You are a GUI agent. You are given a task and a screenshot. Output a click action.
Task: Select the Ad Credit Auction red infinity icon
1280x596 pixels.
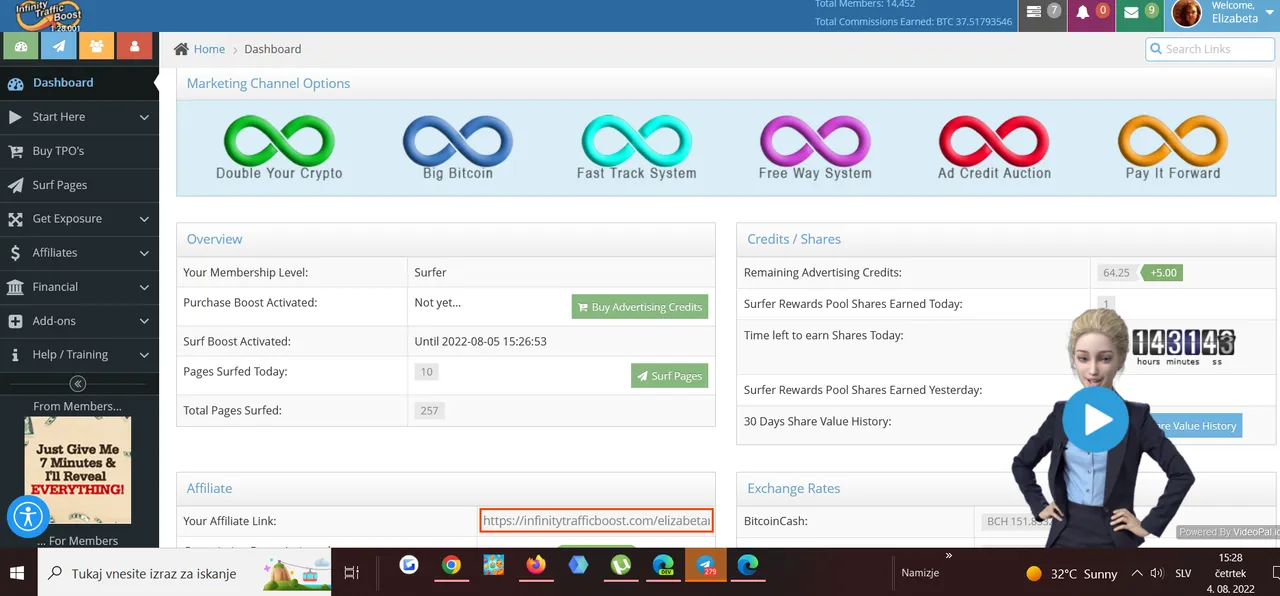(x=994, y=140)
